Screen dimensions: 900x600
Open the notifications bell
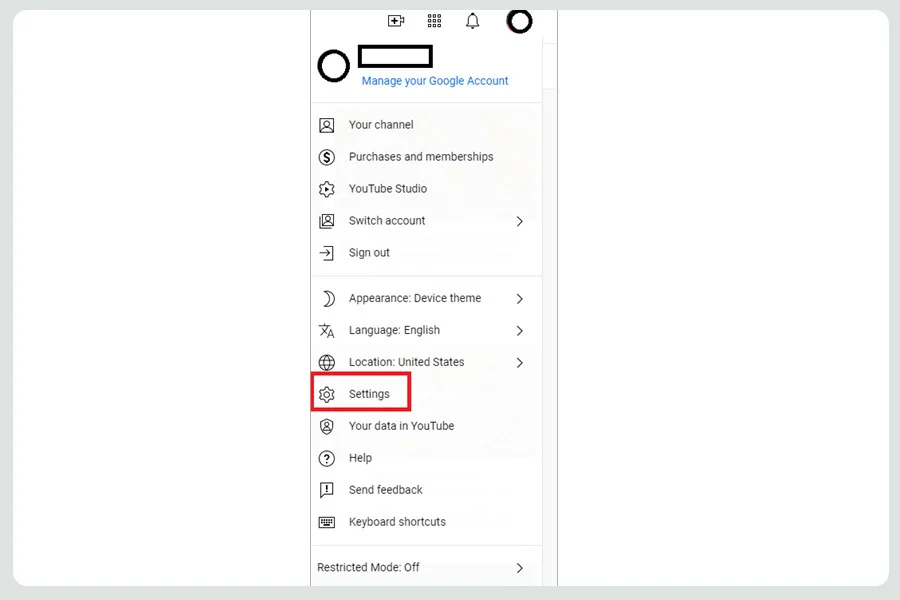pyautogui.click(x=472, y=21)
